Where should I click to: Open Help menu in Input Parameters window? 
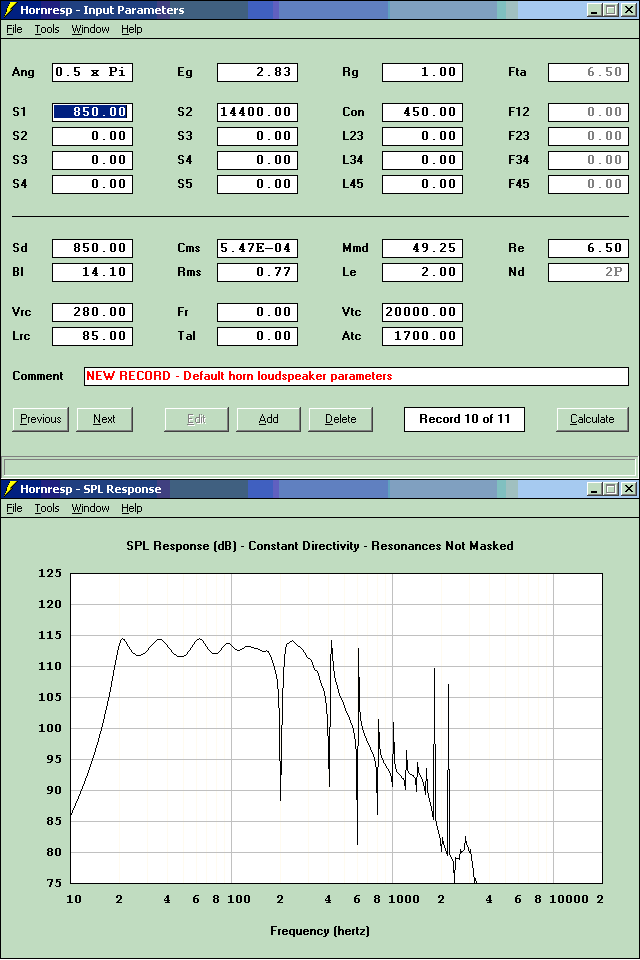click(132, 29)
